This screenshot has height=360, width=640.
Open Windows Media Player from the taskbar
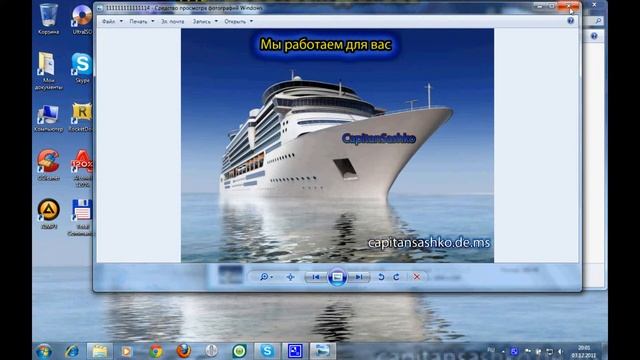pos(127,351)
